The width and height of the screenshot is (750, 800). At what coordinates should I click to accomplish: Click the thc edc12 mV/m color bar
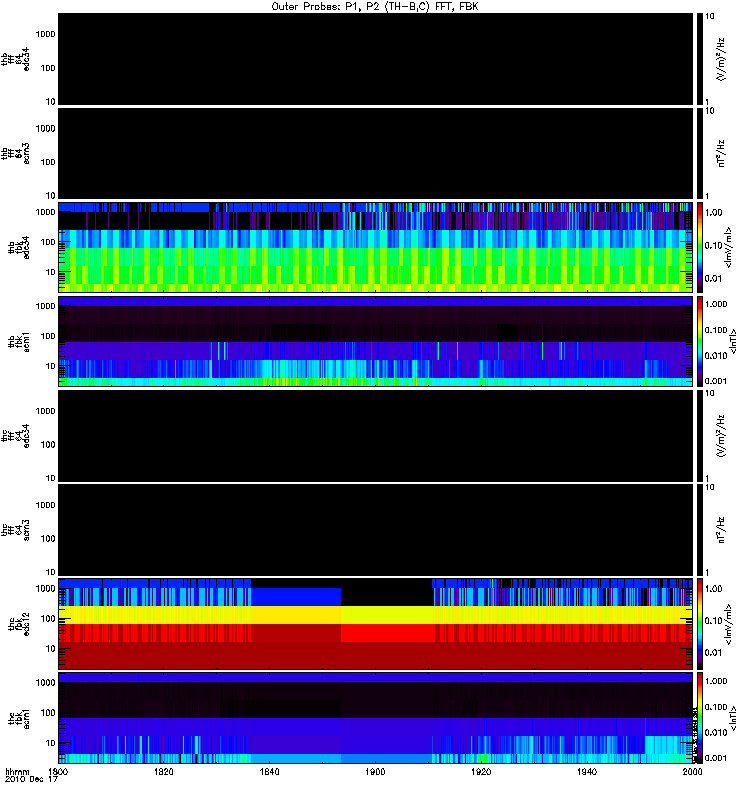click(x=700, y=623)
